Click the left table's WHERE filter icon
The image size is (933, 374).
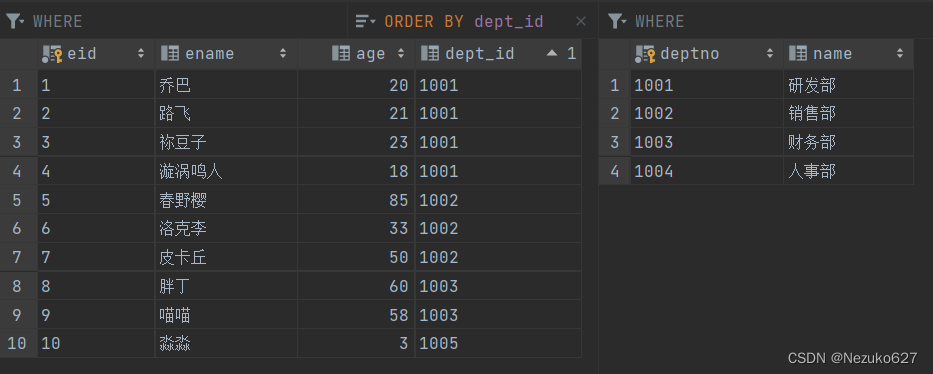[15, 21]
